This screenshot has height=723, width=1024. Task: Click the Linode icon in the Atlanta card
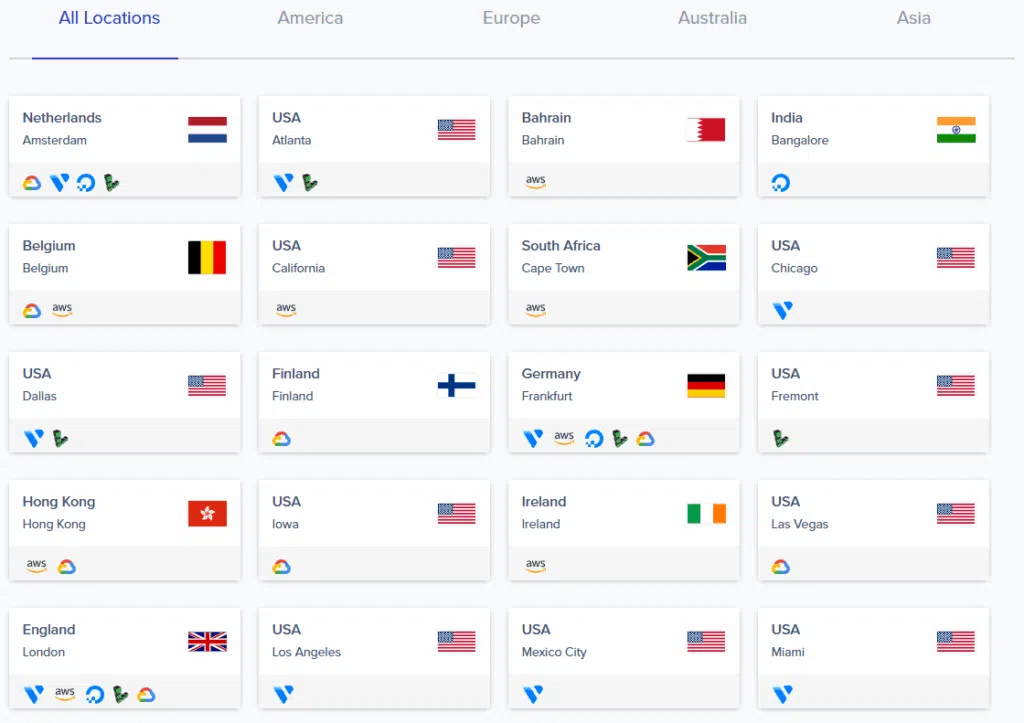pyautogui.click(x=310, y=183)
